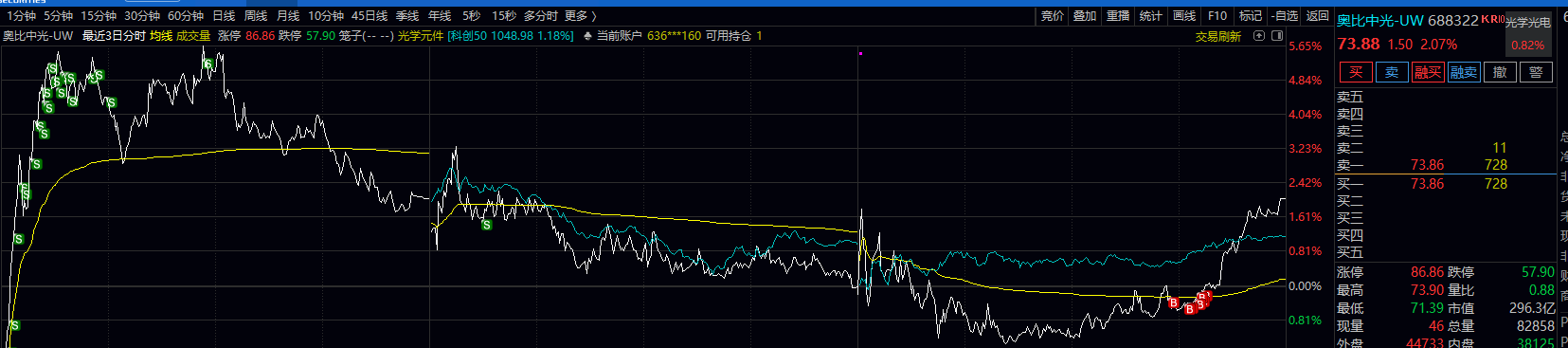Switch to 季线 quarterly chart
Image resolution: width=1568 pixels, height=348 pixels.
pos(407,16)
